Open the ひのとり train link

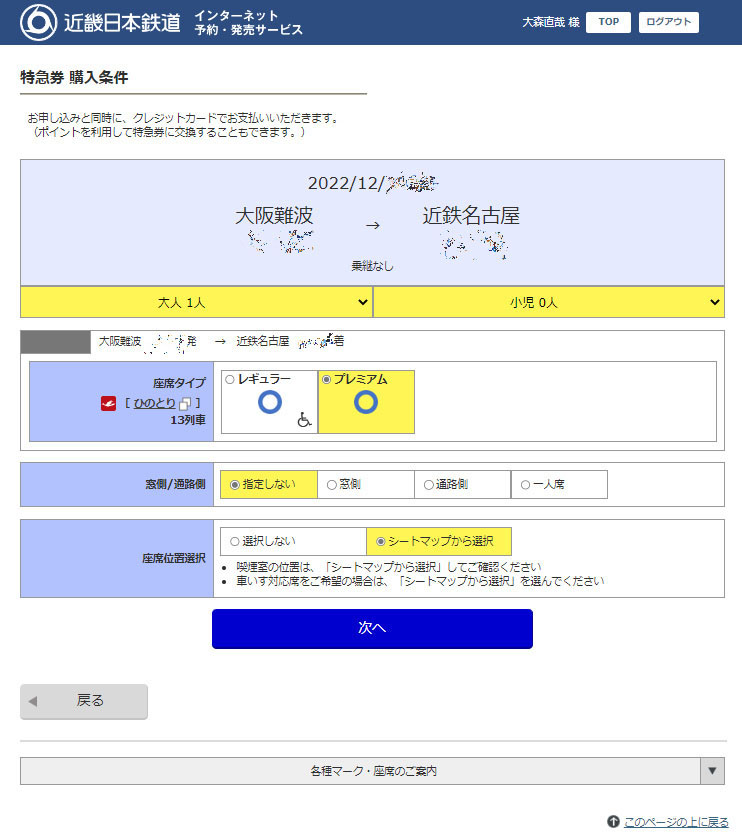pyautogui.click(x=154, y=403)
